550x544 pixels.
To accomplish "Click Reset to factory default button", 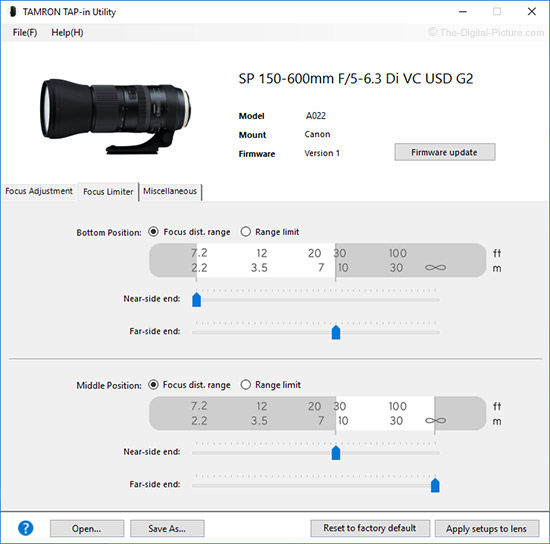I will pos(370,528).
